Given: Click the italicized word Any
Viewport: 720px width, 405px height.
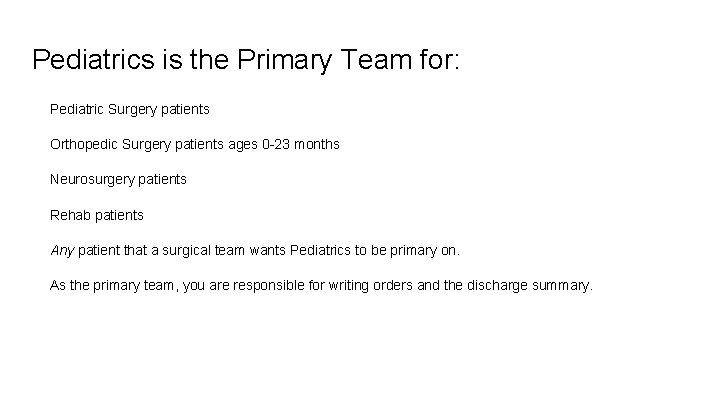Looking at the screenshot, I should pyautogui.click(x=60, y=250).
